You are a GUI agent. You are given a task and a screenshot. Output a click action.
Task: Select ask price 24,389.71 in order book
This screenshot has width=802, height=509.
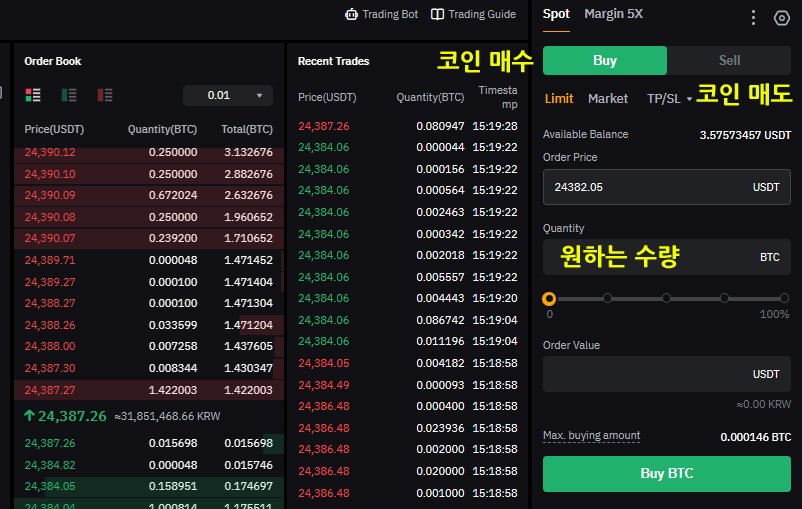click(x=50, y=260)
